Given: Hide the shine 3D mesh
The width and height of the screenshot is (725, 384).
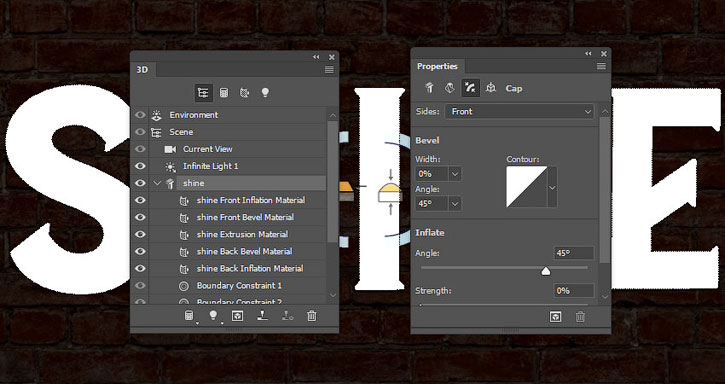Looking at the screenshot, I should (140, 183).
